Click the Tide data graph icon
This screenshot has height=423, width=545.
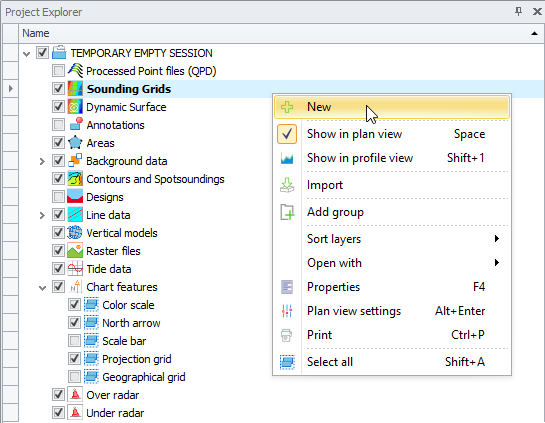point(75,269)
